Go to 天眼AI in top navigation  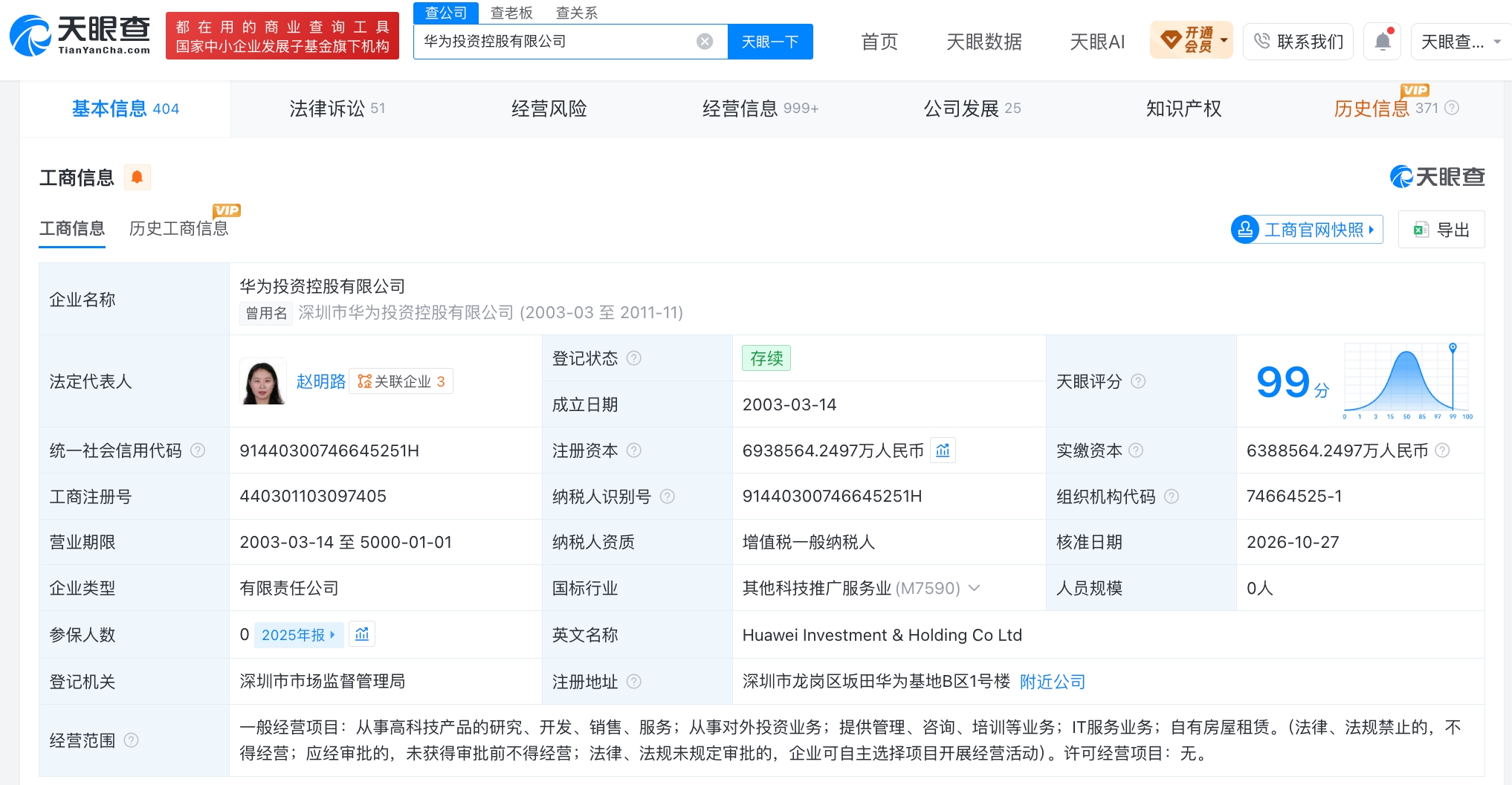[x=1097, y=42]
